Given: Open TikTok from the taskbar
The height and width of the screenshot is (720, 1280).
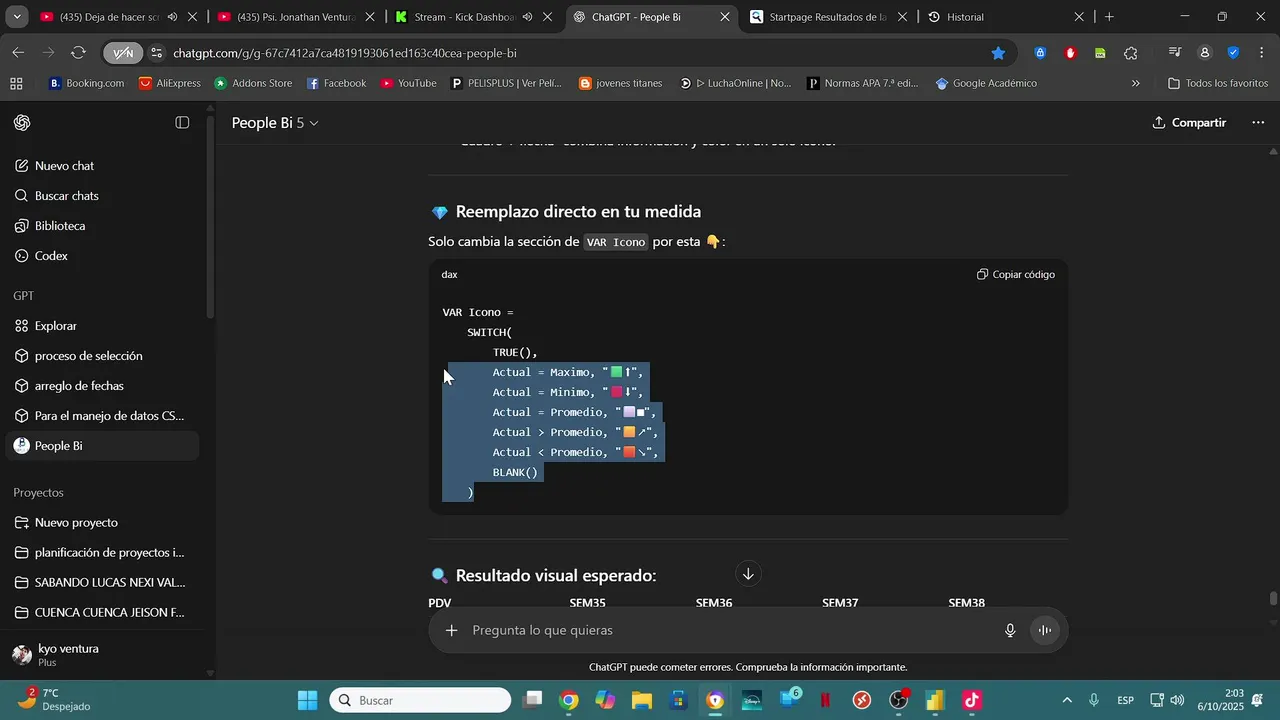Looking at the screenshot, I should (x=971, y=700).
